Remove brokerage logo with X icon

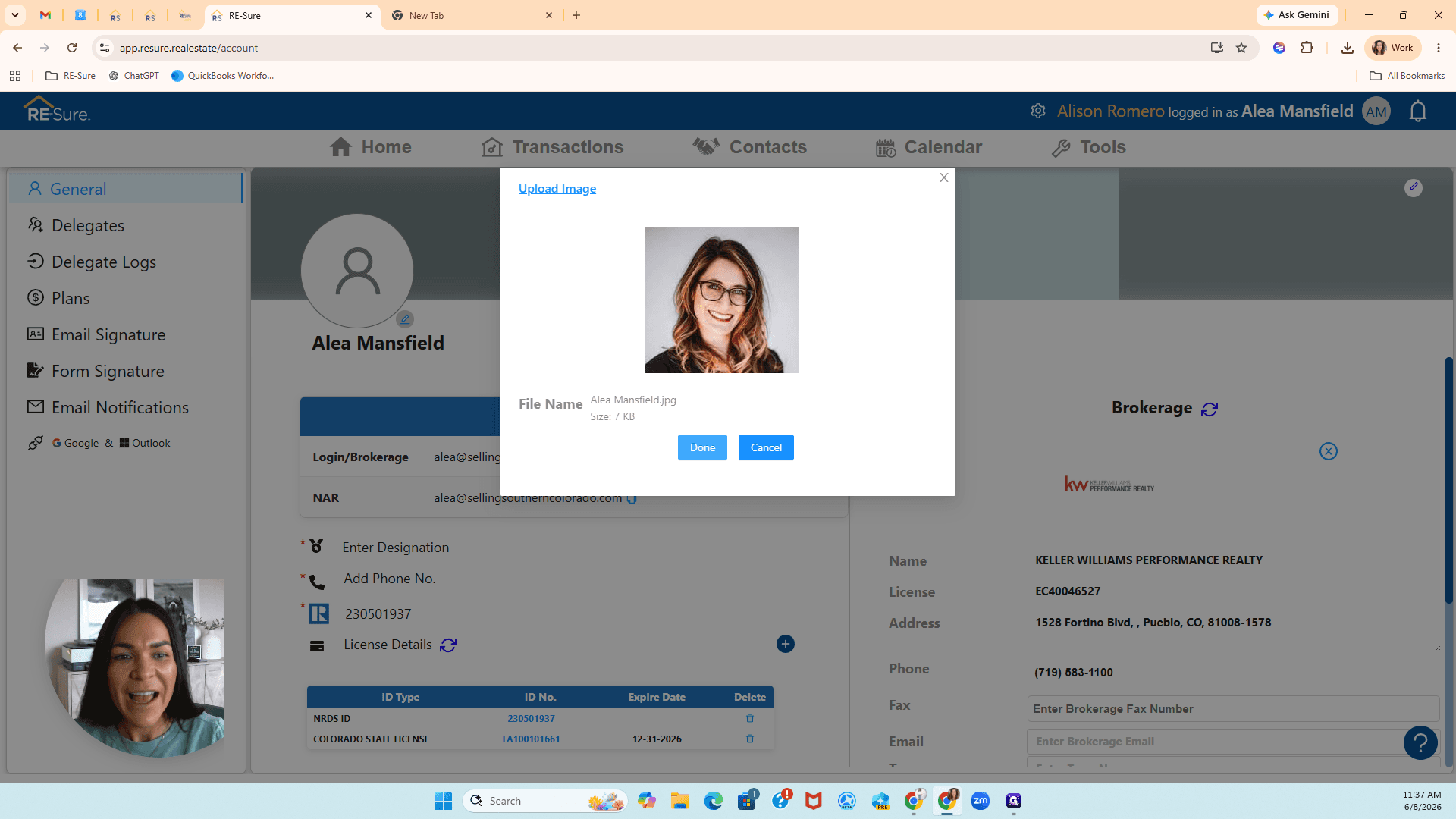1329,451
